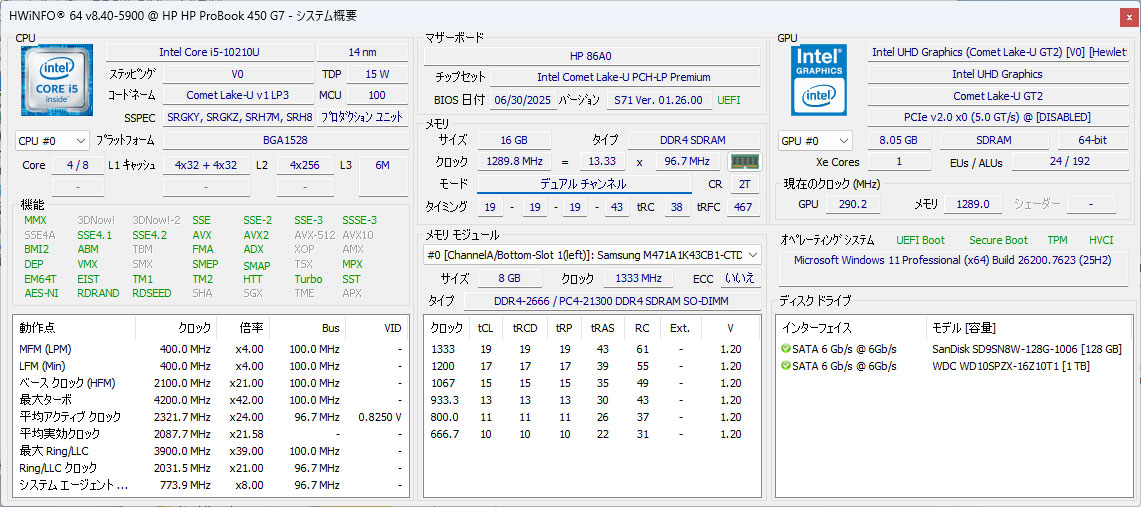
Task: Click the tRAS column header in timings table
Action: point(602,328)
